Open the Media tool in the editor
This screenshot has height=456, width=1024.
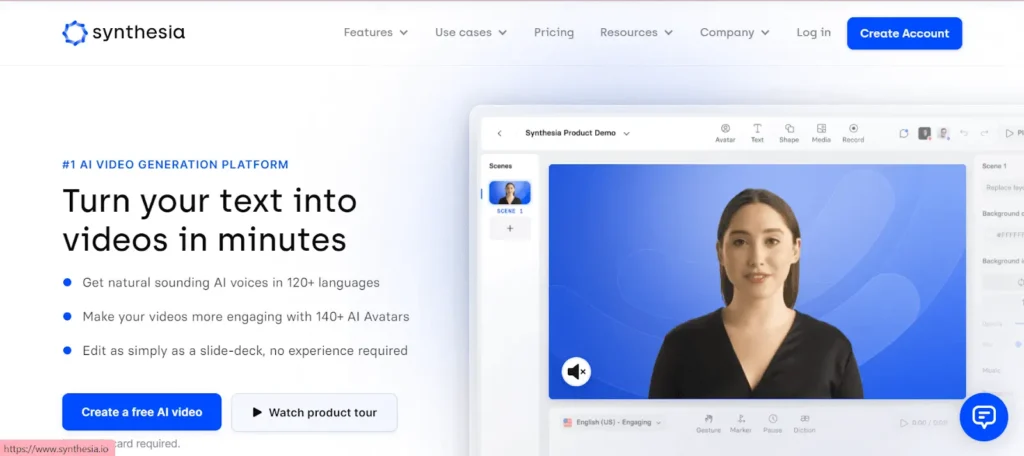821,133
